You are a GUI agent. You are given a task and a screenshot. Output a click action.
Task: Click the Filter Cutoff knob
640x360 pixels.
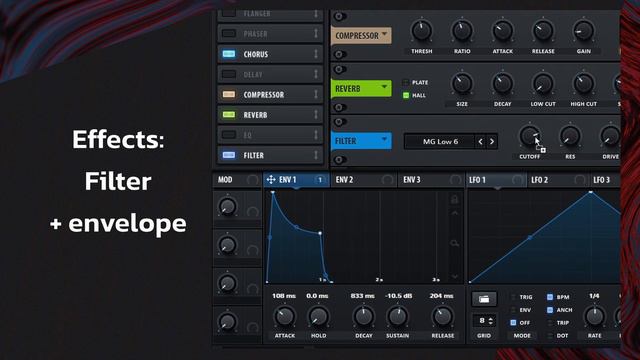click(530, 136)
